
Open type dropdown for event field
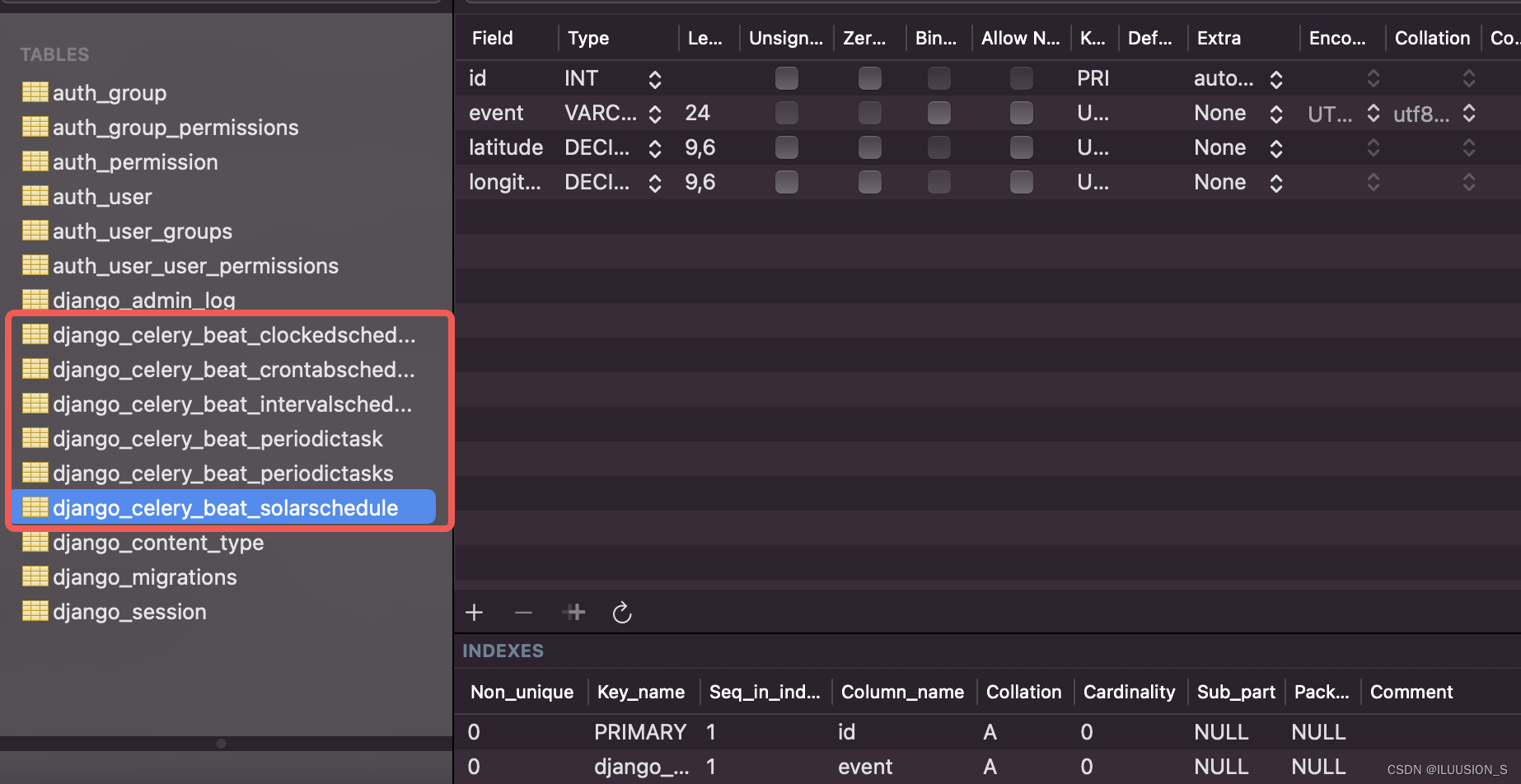coord(655,114)
